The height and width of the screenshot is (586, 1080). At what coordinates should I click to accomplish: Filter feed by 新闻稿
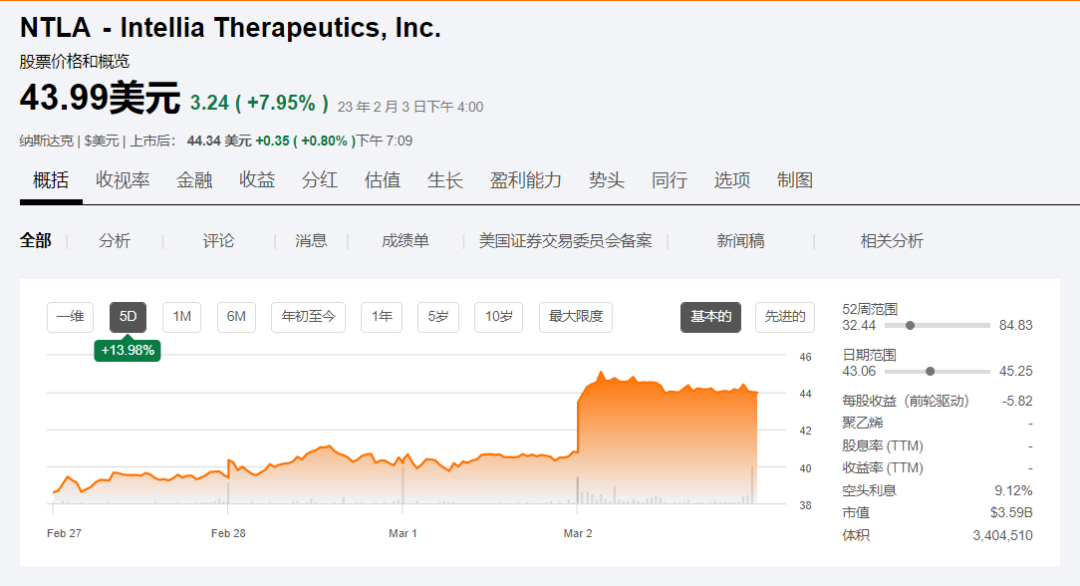point(740,241)
